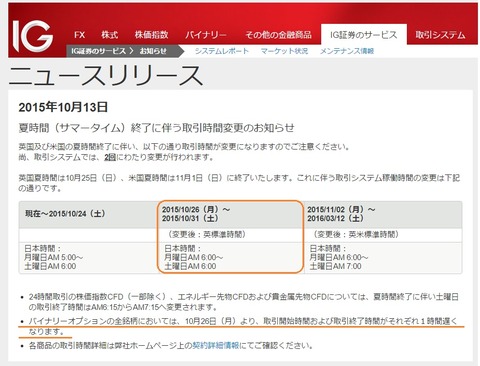This screenshot has width=480, height=366.
Task: Click the 英国夏時間は10月25日 paragraph
Action: (x=239, y=183)
